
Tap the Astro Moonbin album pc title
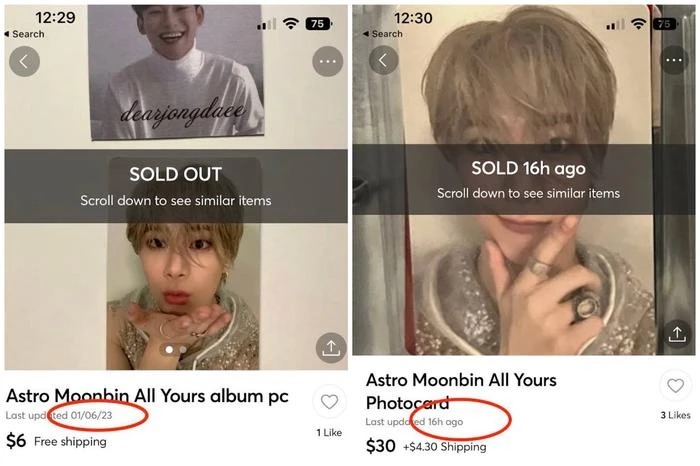[147, 396]
